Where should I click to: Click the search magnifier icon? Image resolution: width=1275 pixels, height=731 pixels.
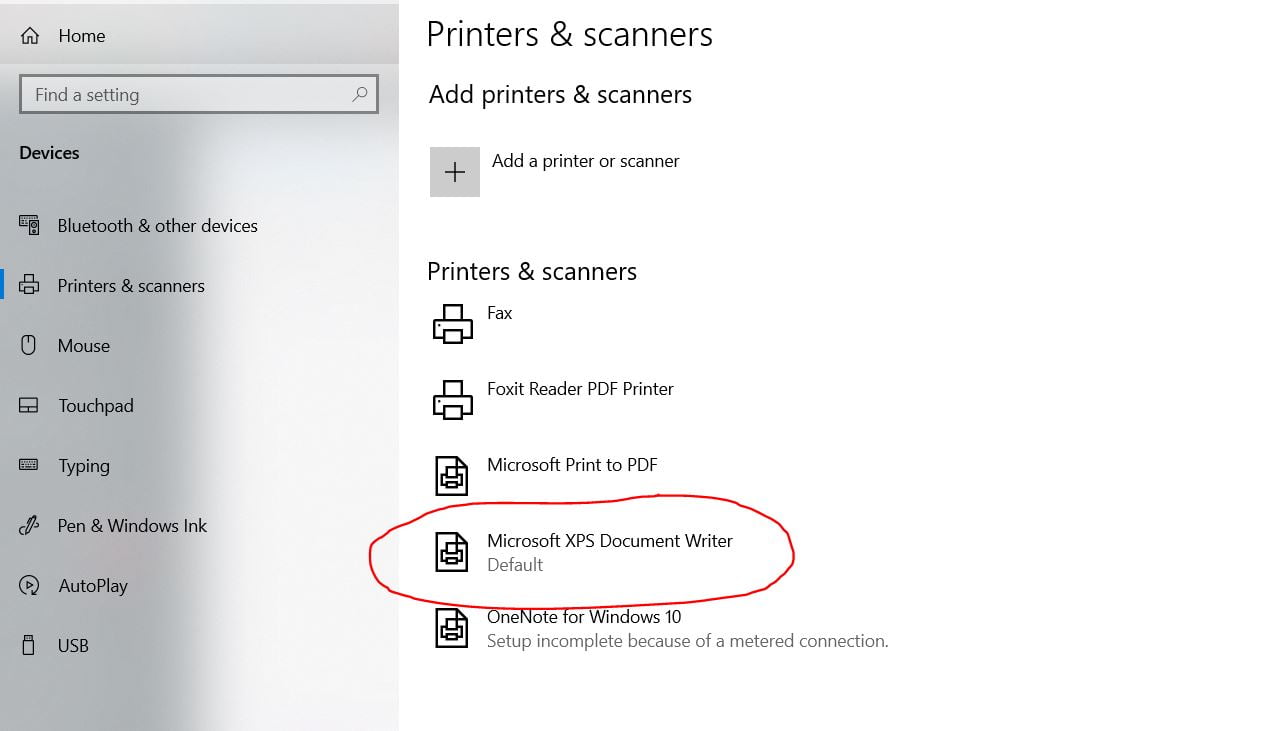[x=360, y=94]
